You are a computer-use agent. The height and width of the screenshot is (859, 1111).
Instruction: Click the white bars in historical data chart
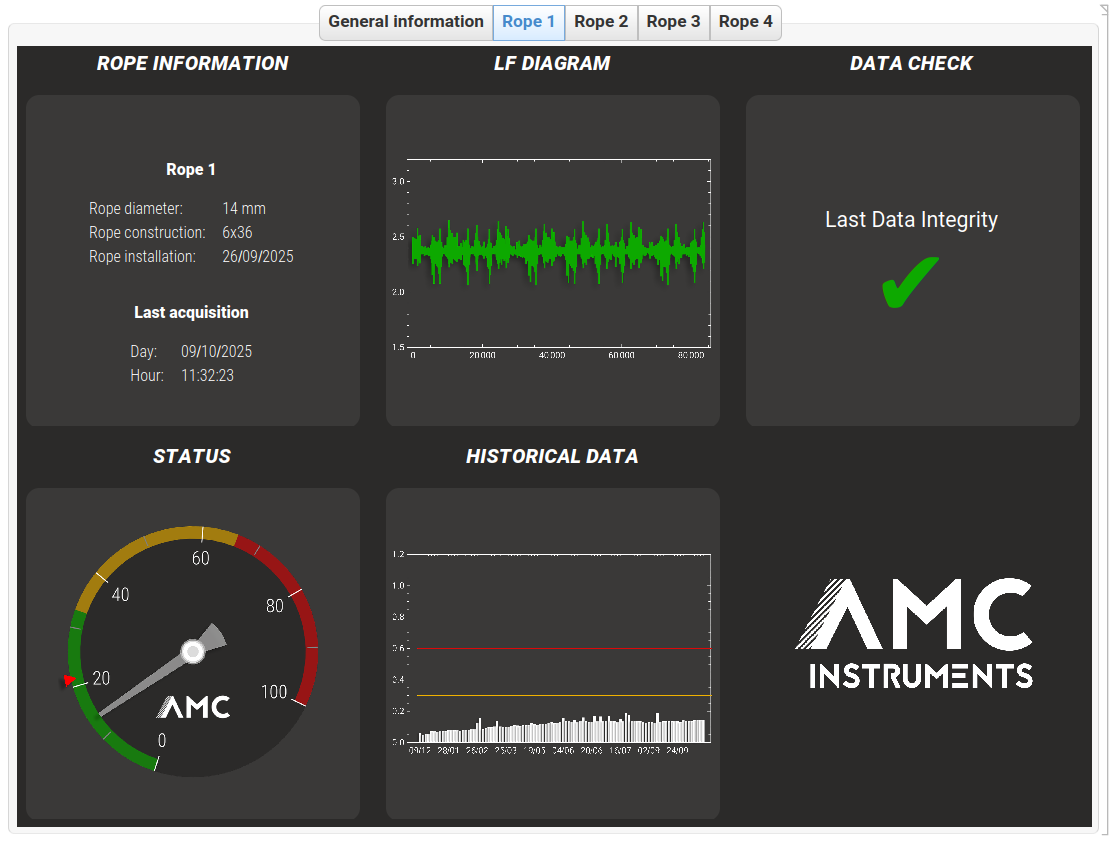(562, 730)
